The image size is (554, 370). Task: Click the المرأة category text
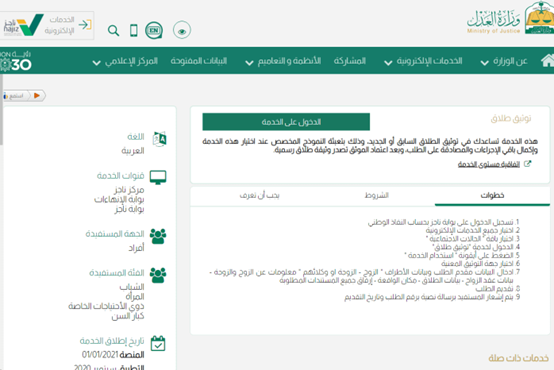coord(135,296)
